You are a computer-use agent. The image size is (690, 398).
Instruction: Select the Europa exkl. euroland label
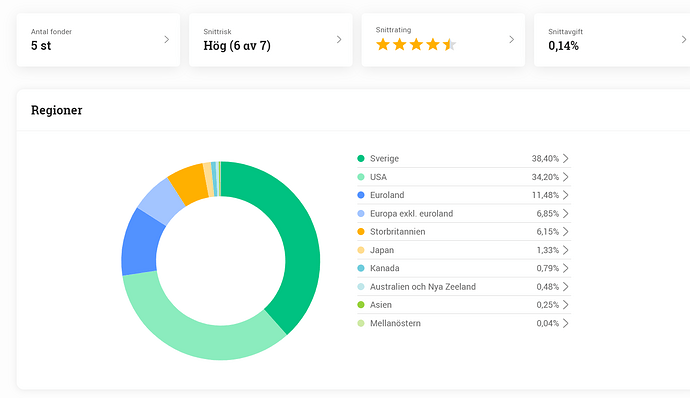(411, 214)
